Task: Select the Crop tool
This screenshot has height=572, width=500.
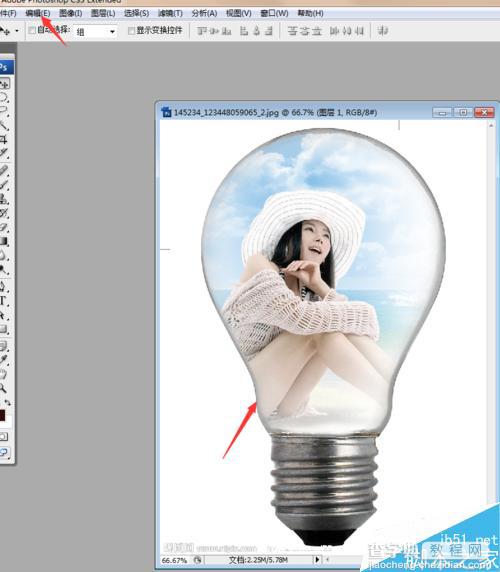Action: coord(4,139)
